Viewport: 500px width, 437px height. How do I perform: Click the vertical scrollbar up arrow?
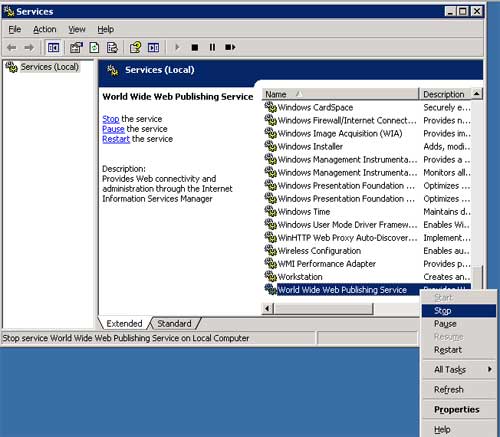point(477,94)
